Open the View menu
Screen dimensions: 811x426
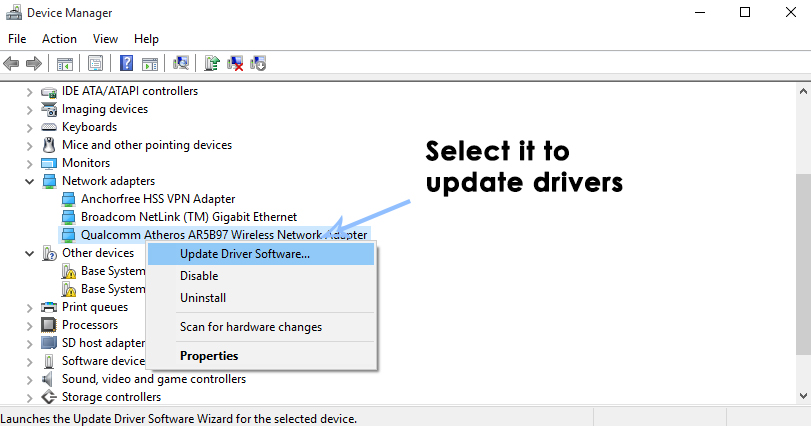[105, 39]
